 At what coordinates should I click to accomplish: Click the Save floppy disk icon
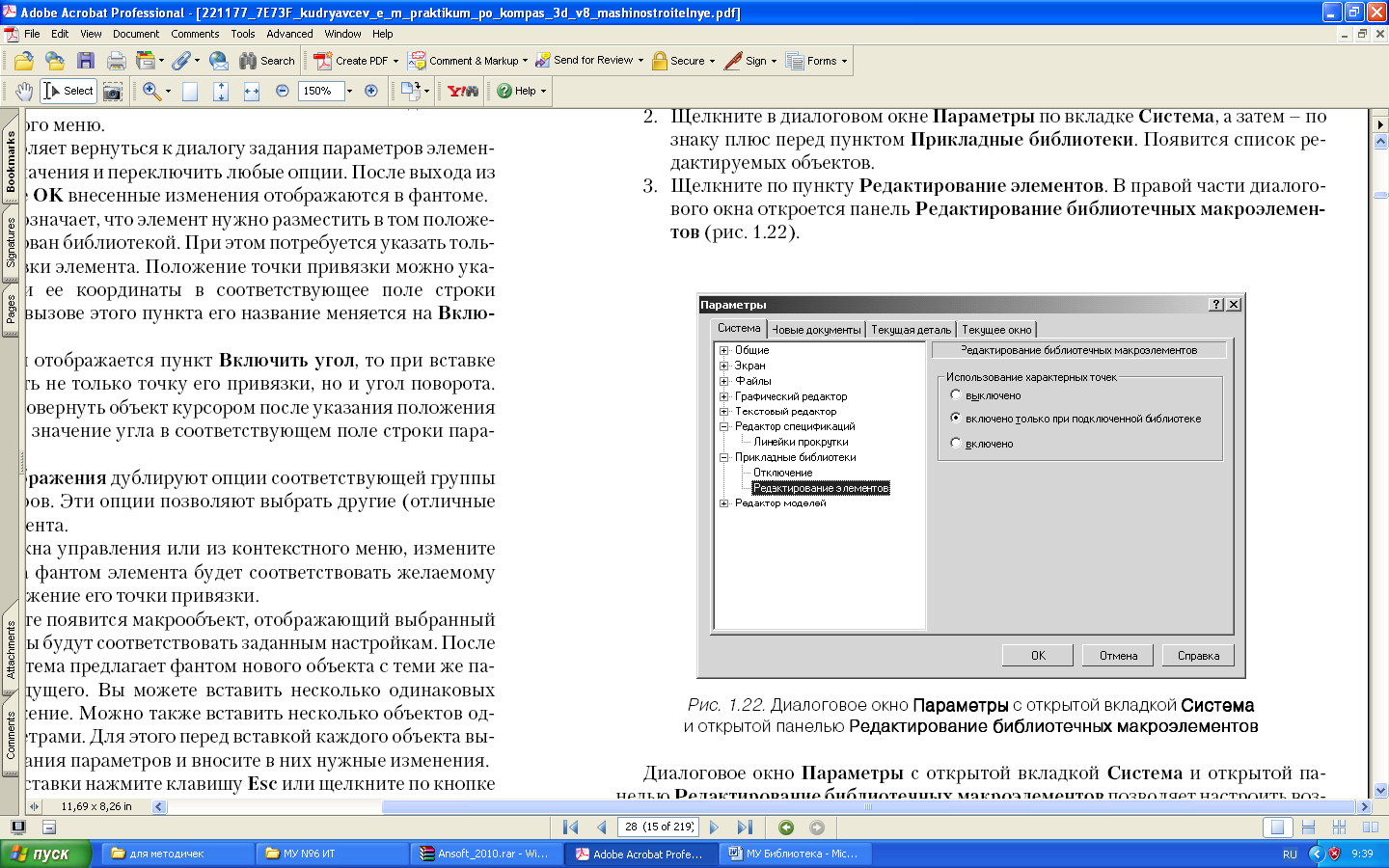pos(86,61)
